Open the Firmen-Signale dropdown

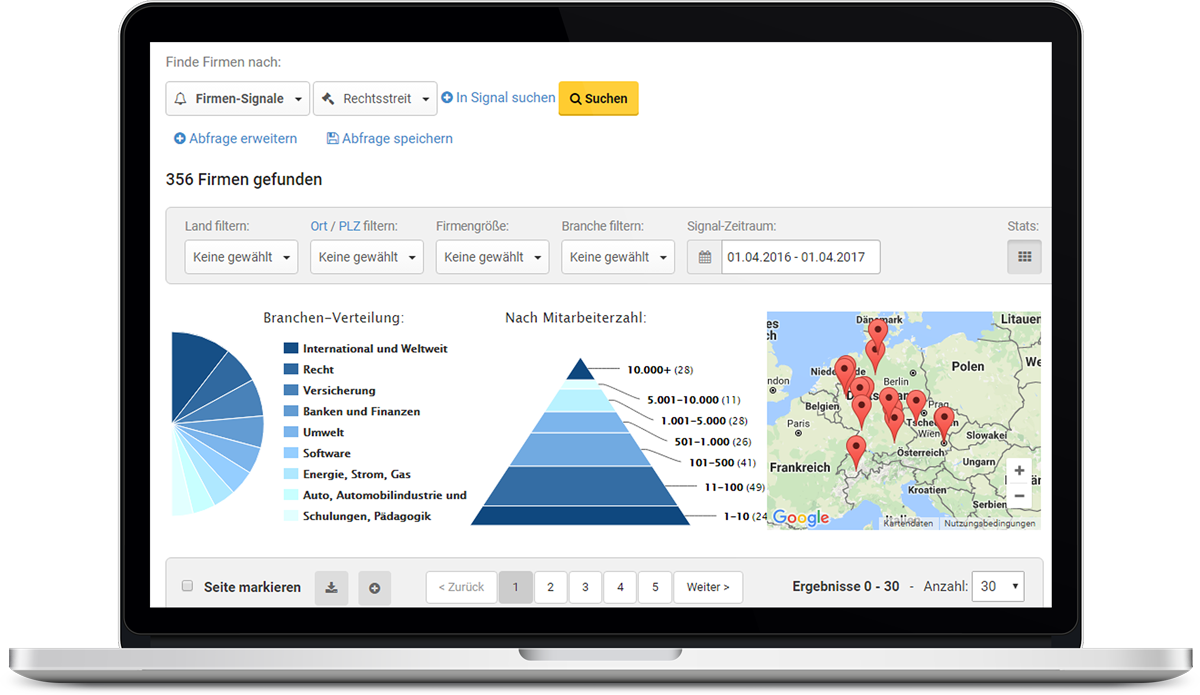[x=238, y=99]
